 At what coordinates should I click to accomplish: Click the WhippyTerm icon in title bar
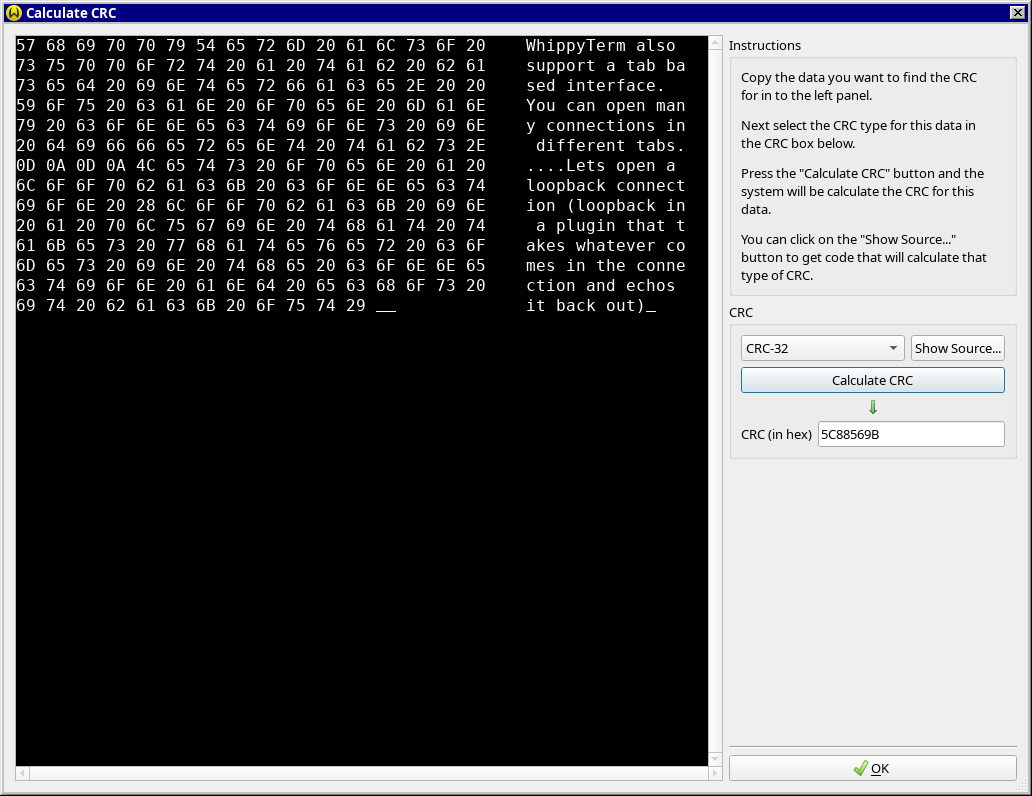tap(13, 13)
